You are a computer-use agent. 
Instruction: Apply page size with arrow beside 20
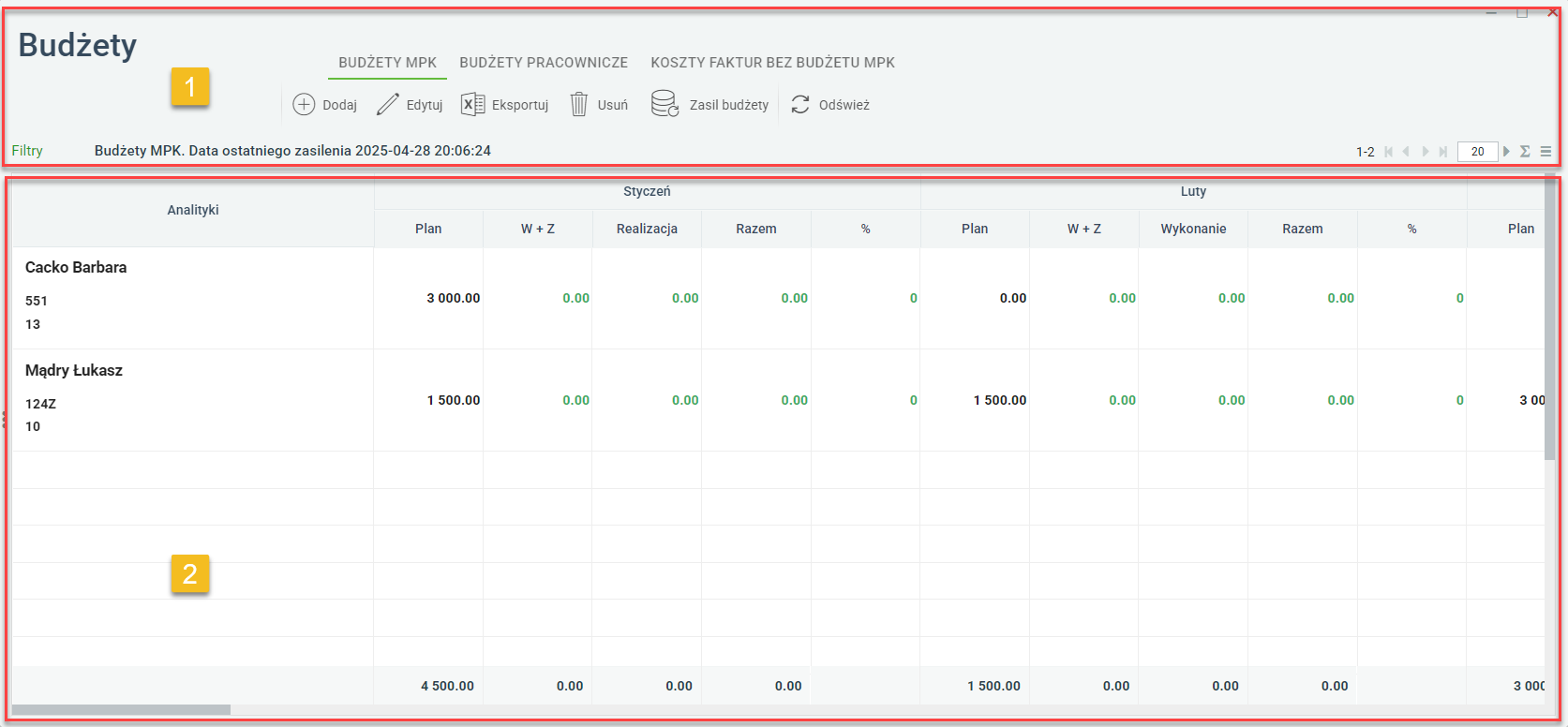[x=1506, y=151]
